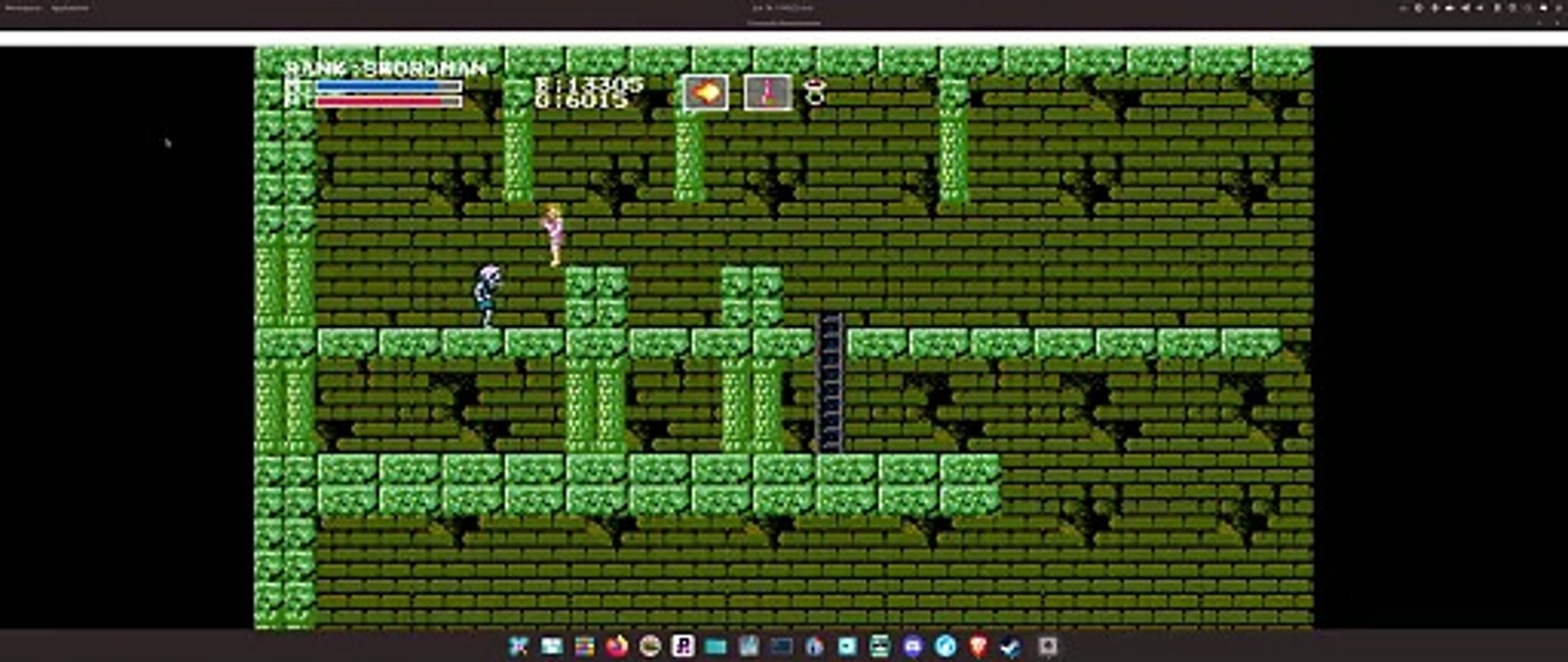This screenshot has width=1568, height=662.
Task: Open the Applications menu in the top bar
Action: pos(70,7)
